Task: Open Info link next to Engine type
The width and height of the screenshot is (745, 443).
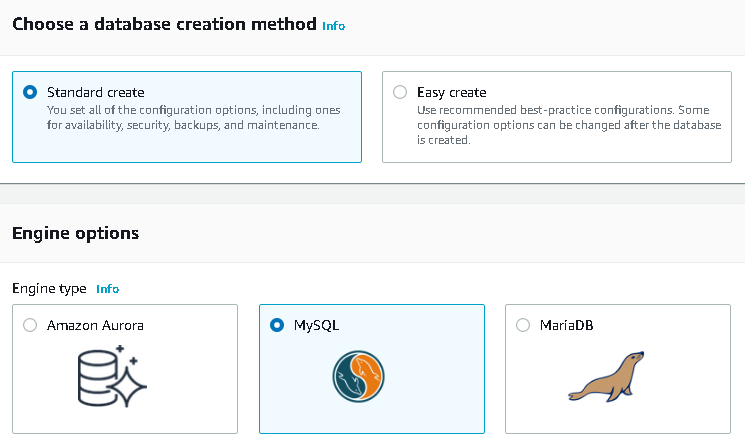Action: pos(107,289)
